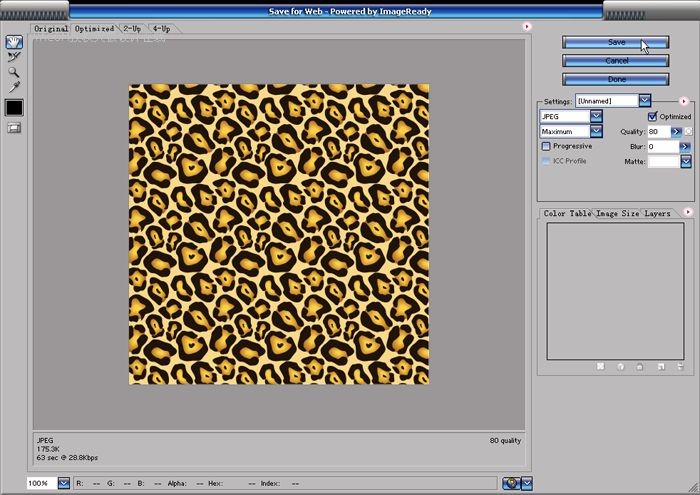Expand the Settings preset dropdown
The width and height of the screenshot is (700, 495).
coord(645,101)
